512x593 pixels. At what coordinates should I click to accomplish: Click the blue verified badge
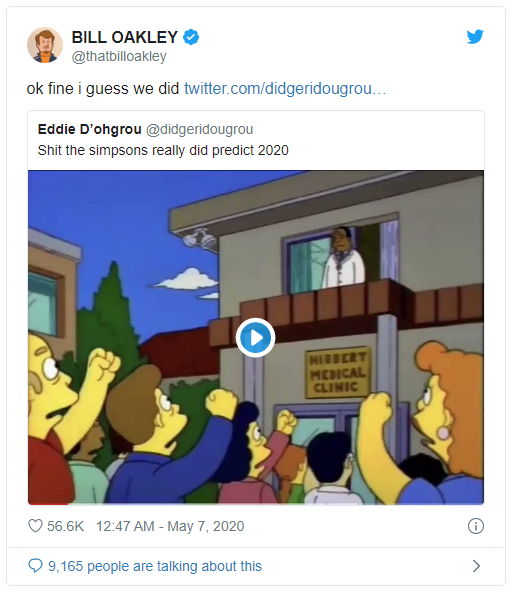pos(191,37)
